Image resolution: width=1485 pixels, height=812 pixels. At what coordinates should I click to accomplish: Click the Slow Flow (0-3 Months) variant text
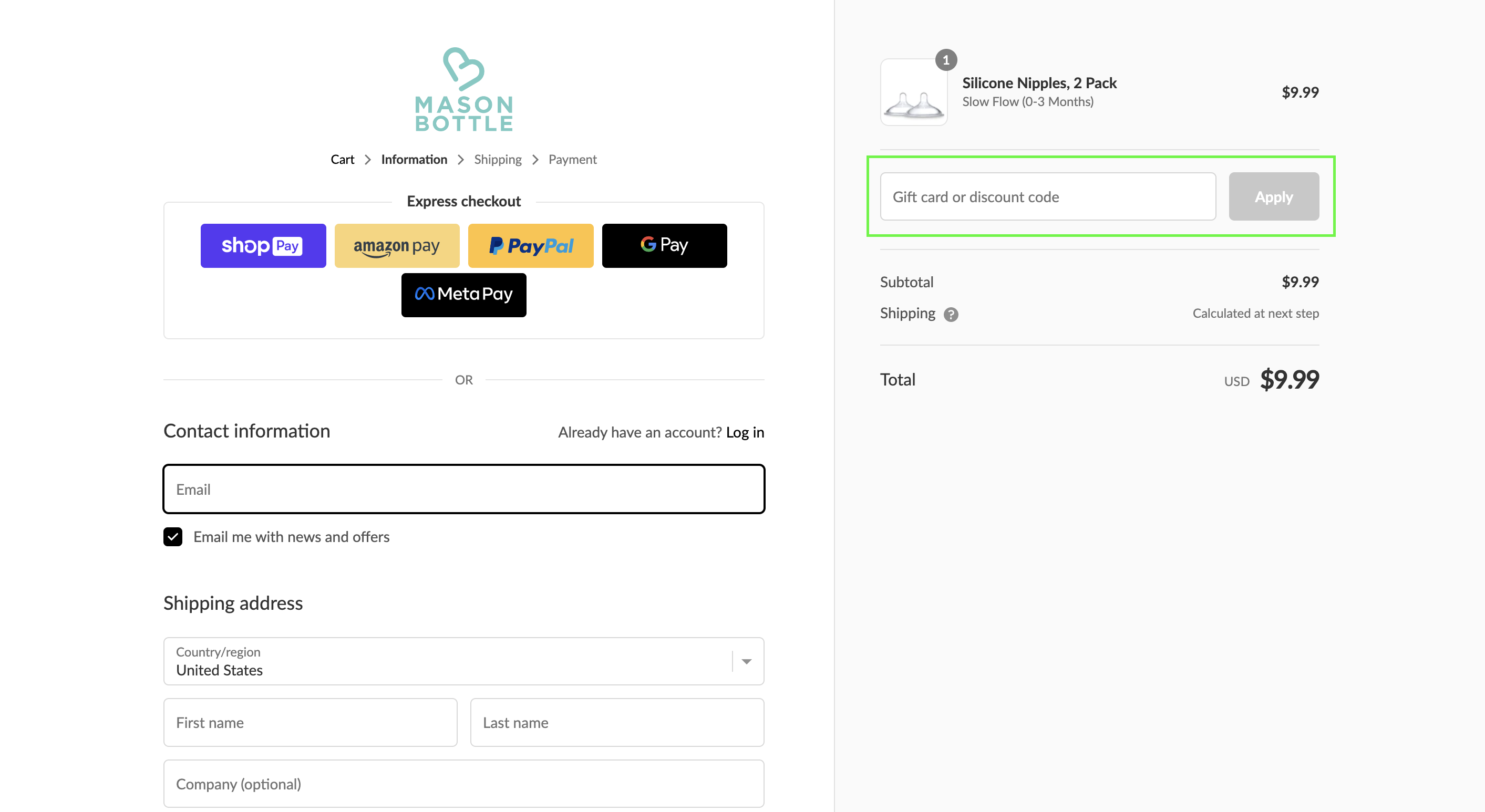1027,102
